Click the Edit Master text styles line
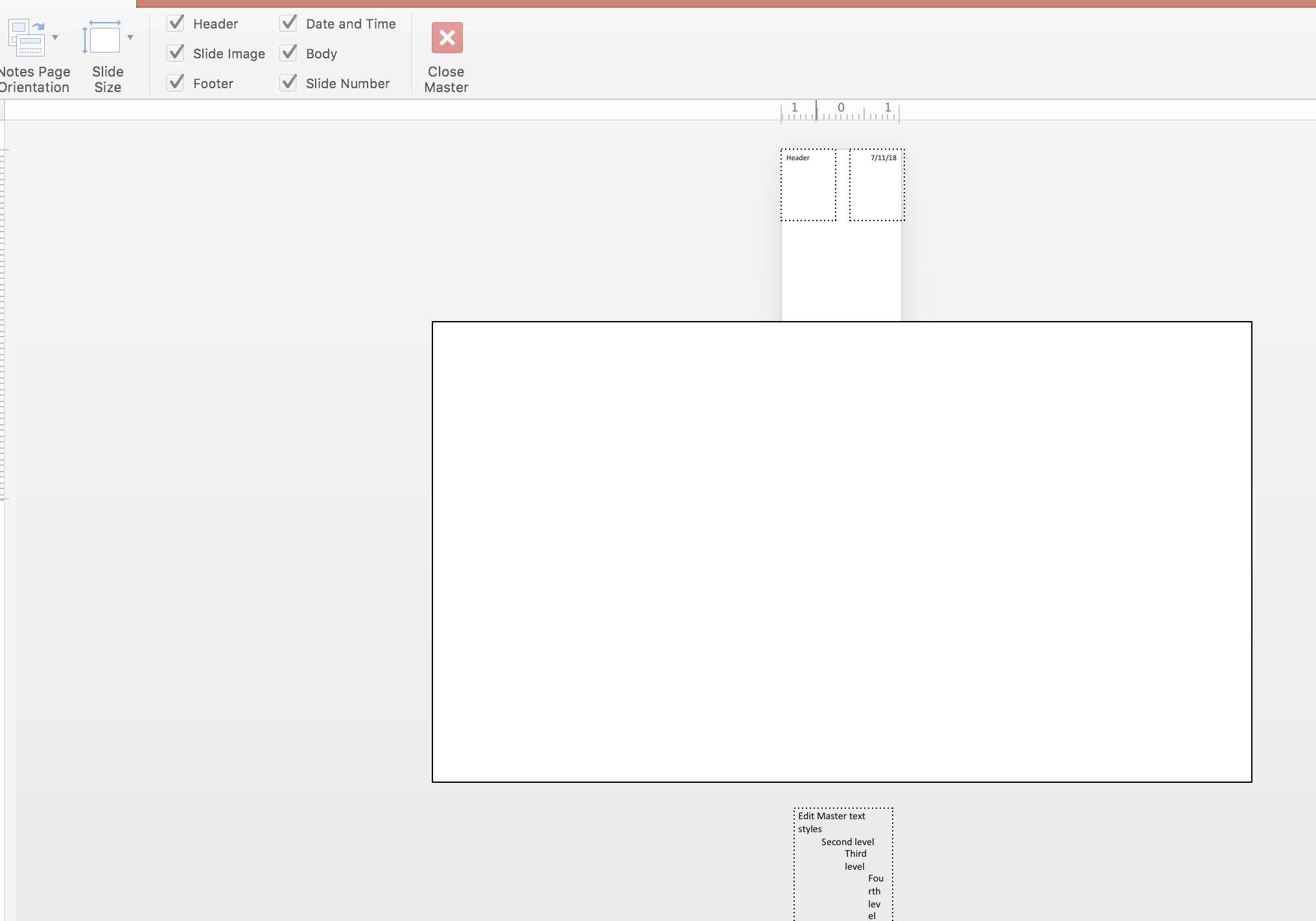 [831, 817]
